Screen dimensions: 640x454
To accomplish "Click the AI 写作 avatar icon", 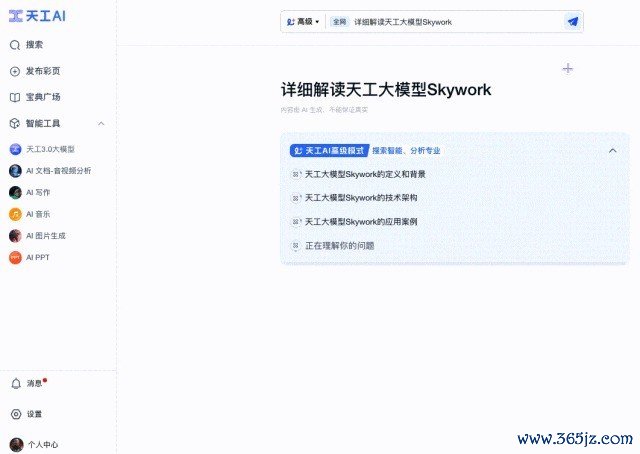I will [x=15, y=192].
